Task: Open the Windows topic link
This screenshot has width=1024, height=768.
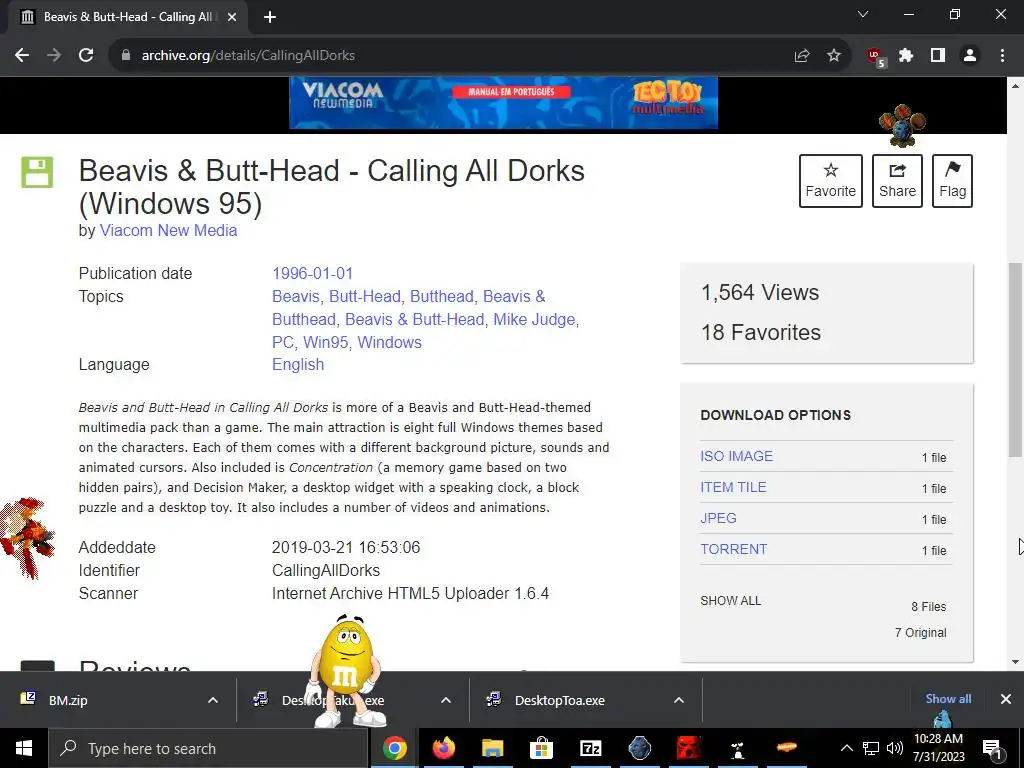Action: (x=389, y=342)
